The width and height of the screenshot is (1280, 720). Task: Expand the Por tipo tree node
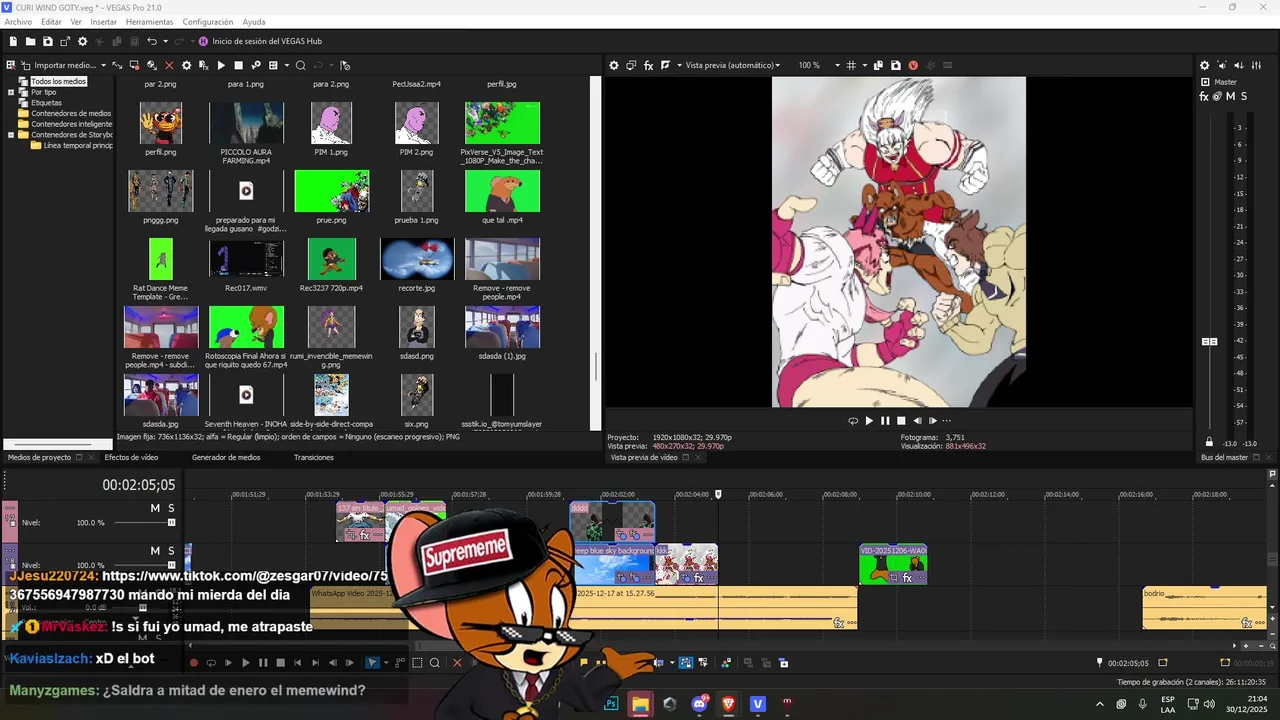coord(11,92)
